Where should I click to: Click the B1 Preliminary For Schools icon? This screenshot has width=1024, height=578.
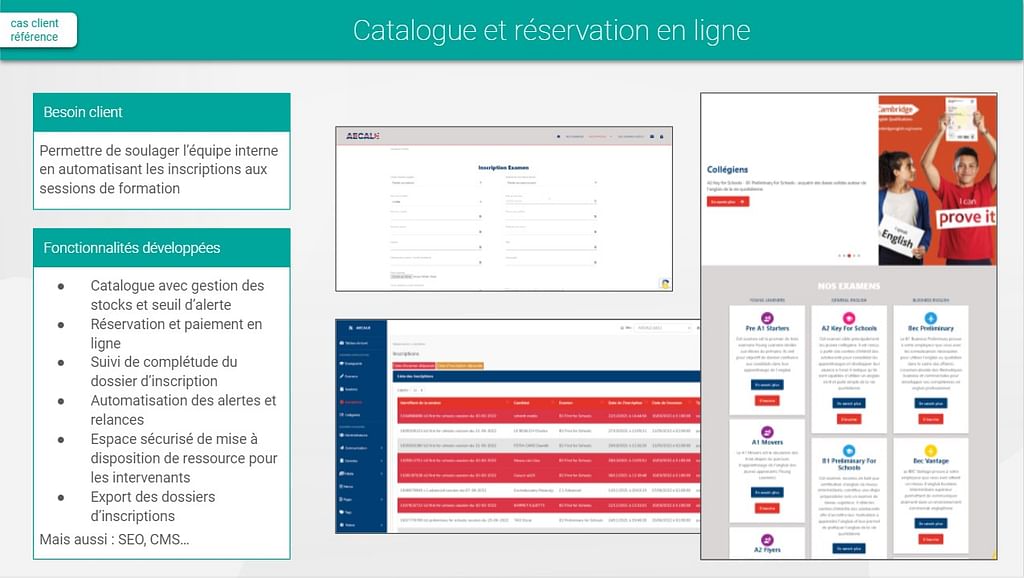[848, 450]
